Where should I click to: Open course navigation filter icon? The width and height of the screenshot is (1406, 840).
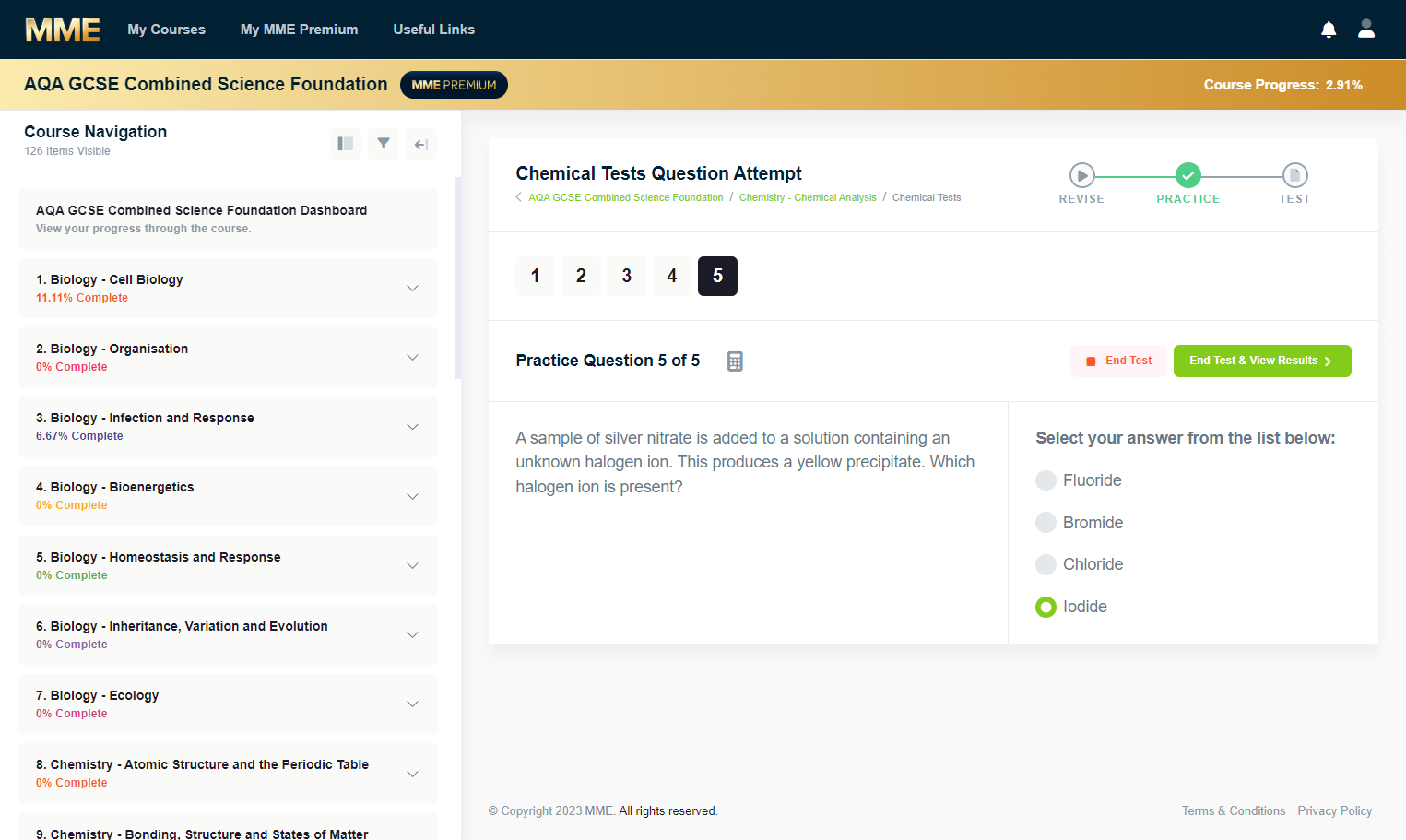click(384, 144)
